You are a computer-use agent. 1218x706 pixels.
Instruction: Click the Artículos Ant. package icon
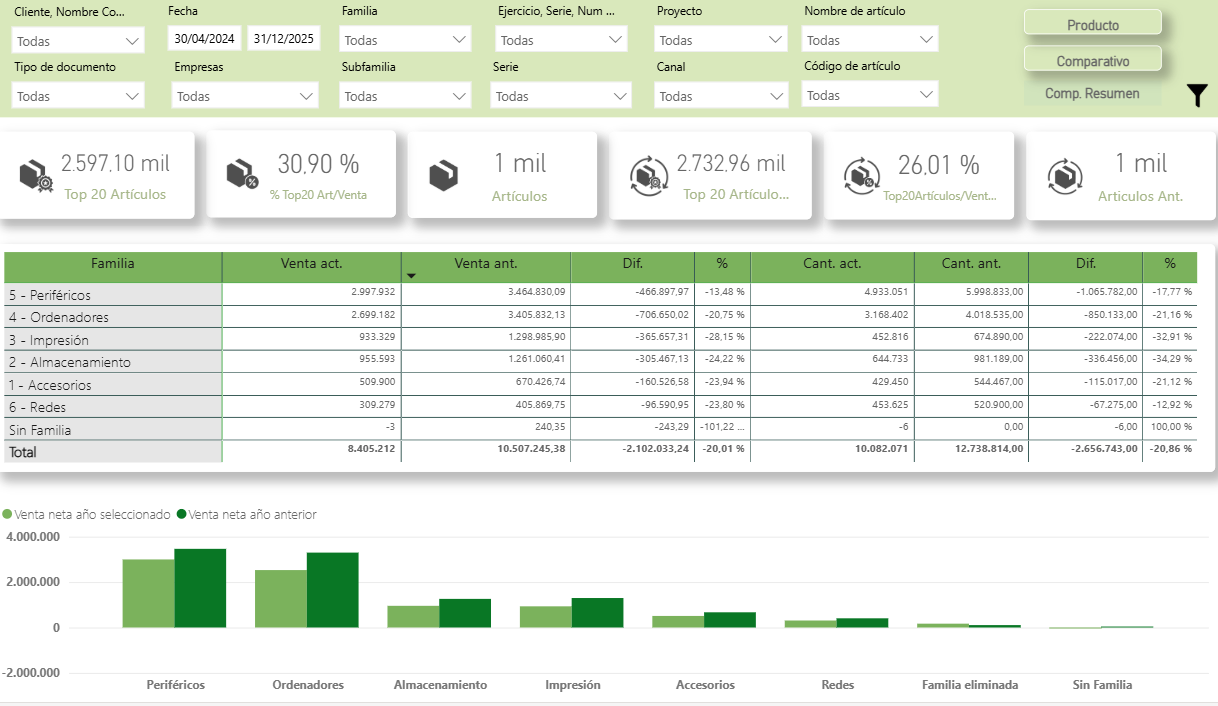tap(1064, 175)
